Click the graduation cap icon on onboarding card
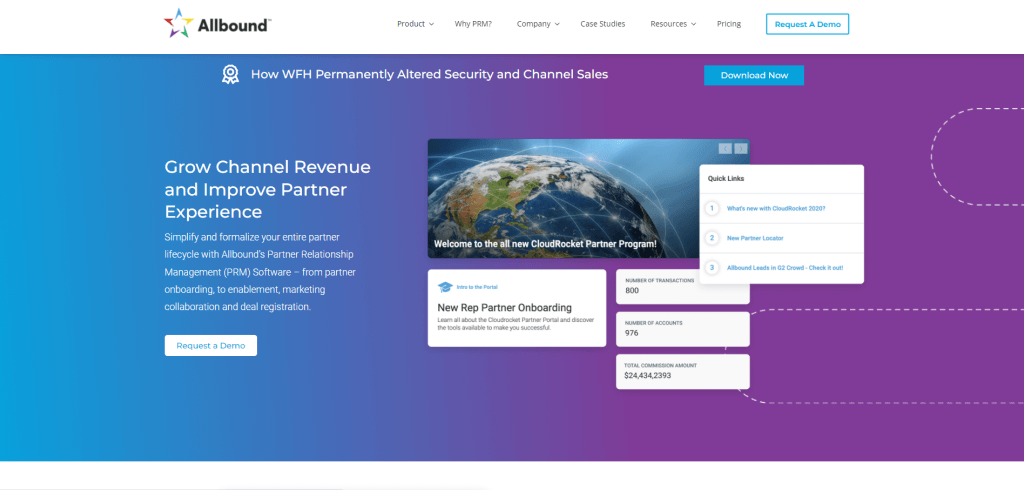The image size is (1024, 490). tap(445, 287)
